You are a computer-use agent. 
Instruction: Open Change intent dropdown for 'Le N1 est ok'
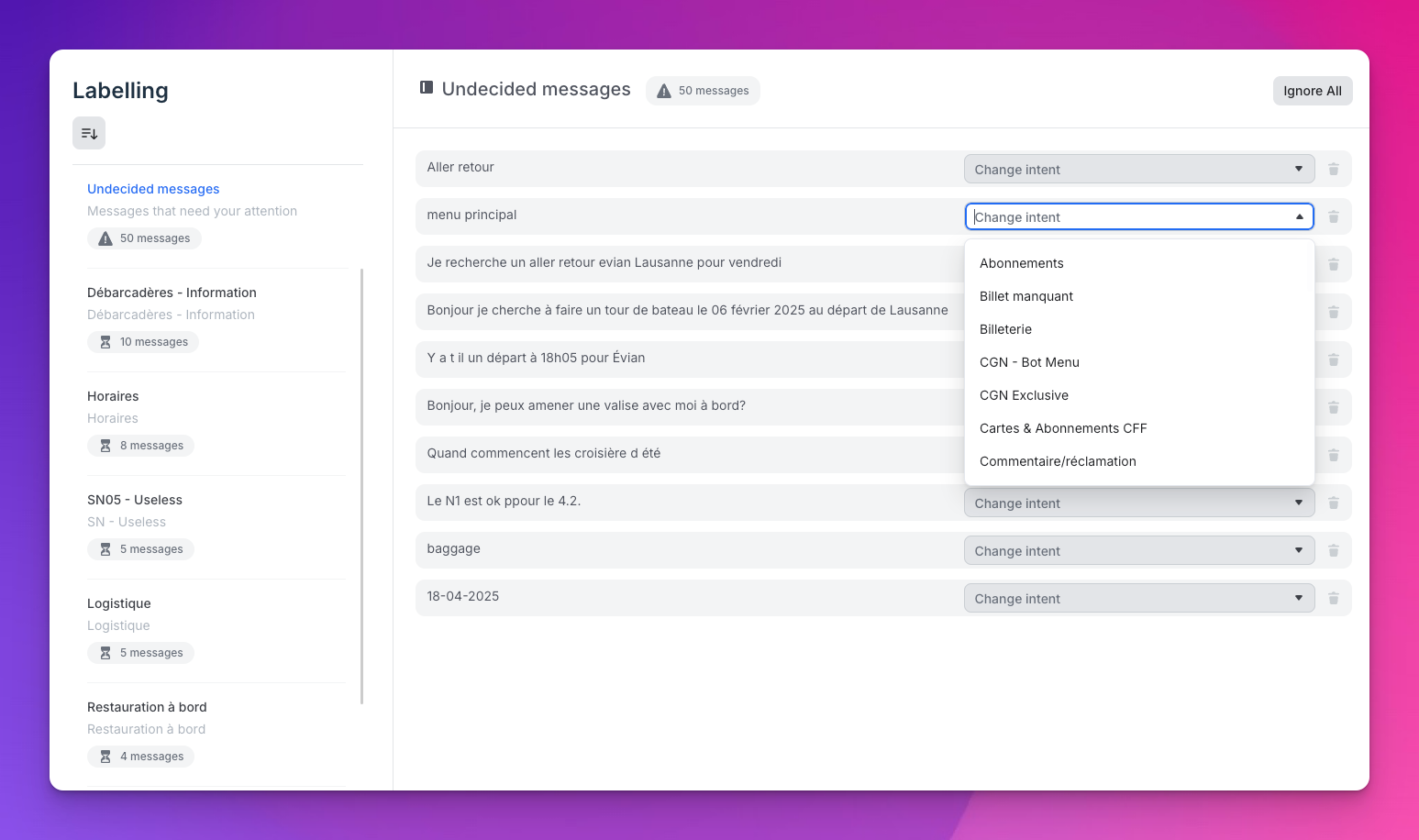pos(1139,503)
